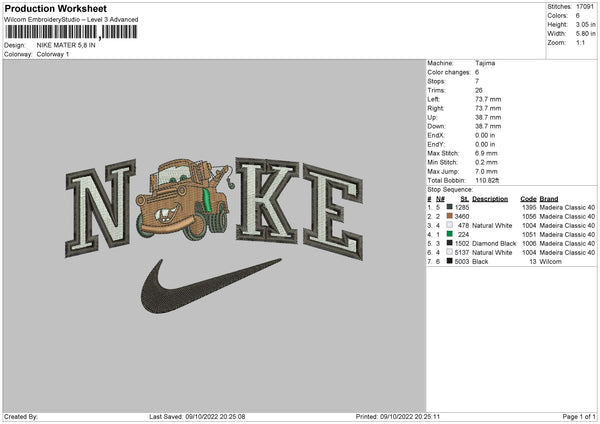
Task: Click the Trims value 26
Action: 479,90
